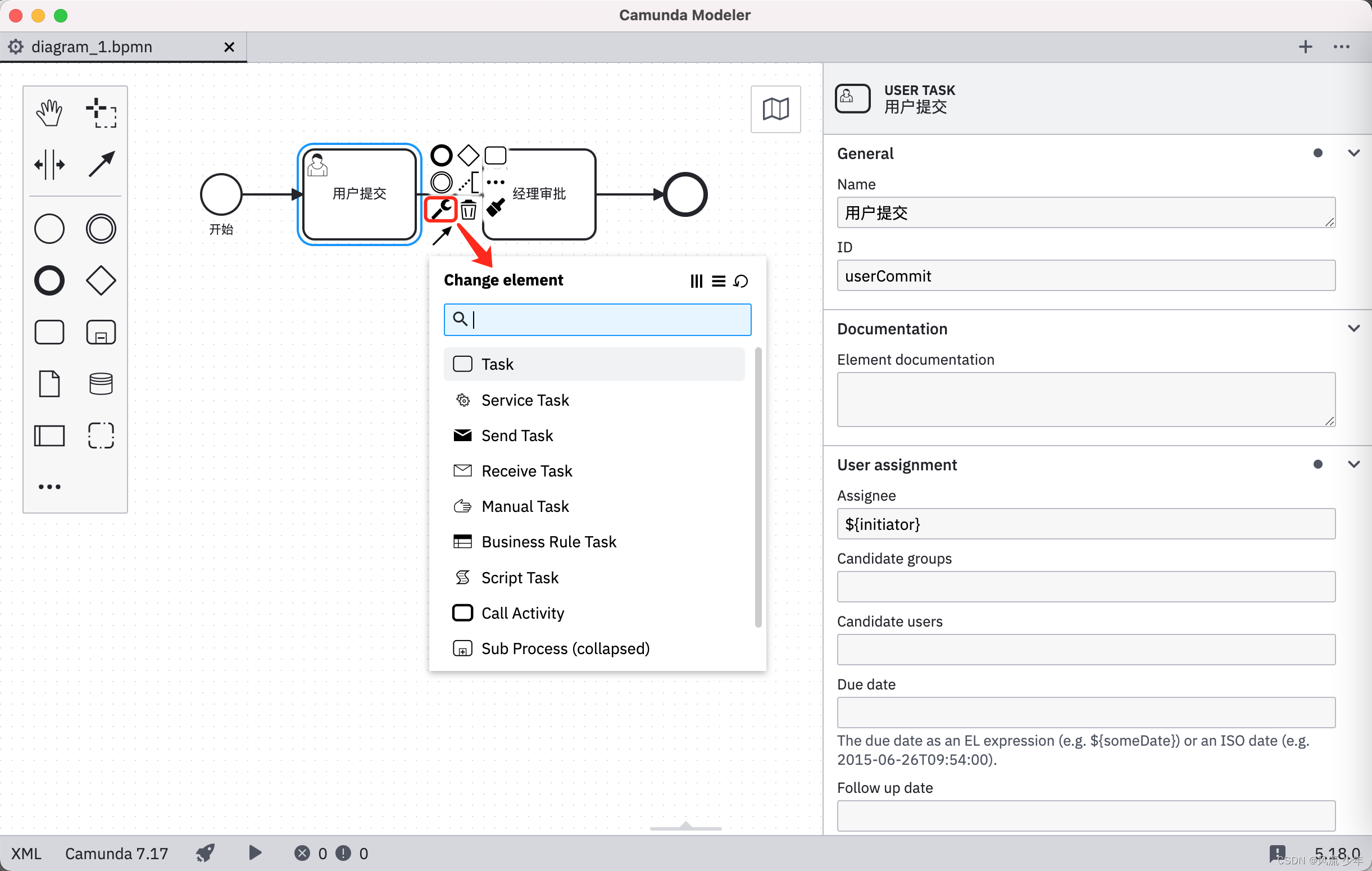The height and width of the screenshot is (871, 1372).
Task: Select Manual Task option
Action: (594, 506)
